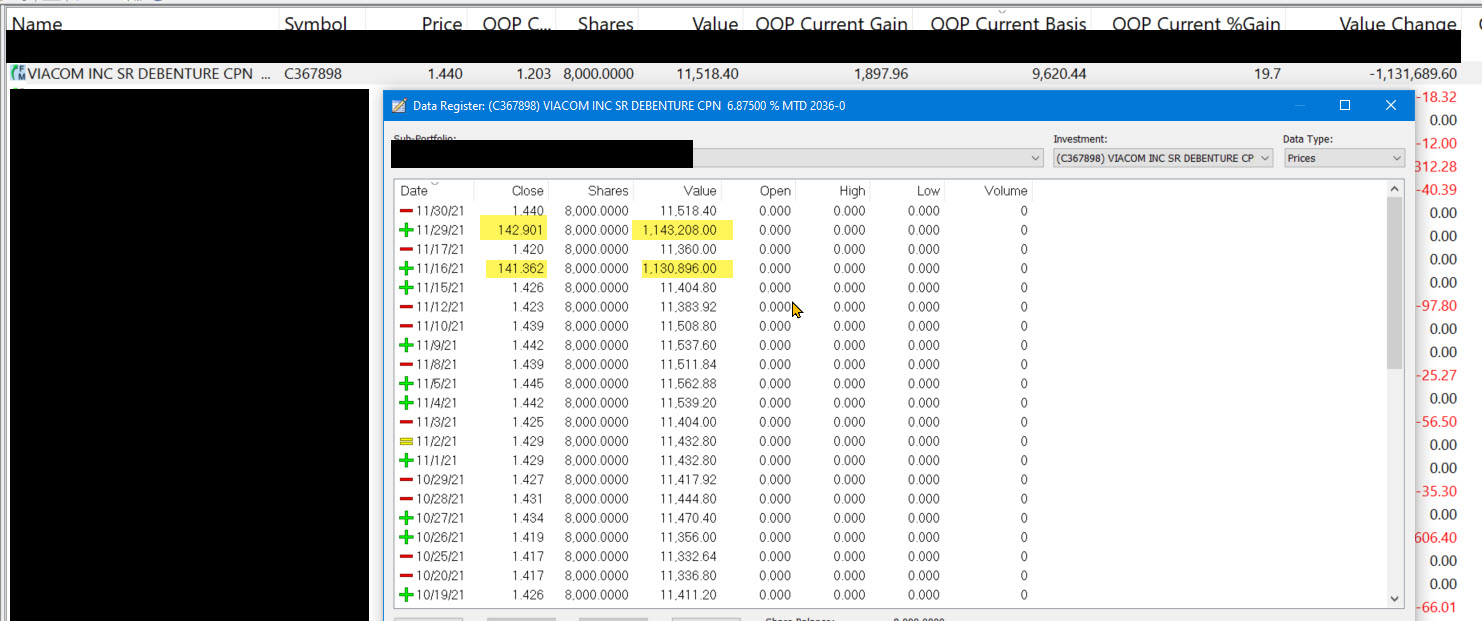Sort by the Low column header
The width and height of the screenshot is (1482, 621).
click(x=907, y=190)
